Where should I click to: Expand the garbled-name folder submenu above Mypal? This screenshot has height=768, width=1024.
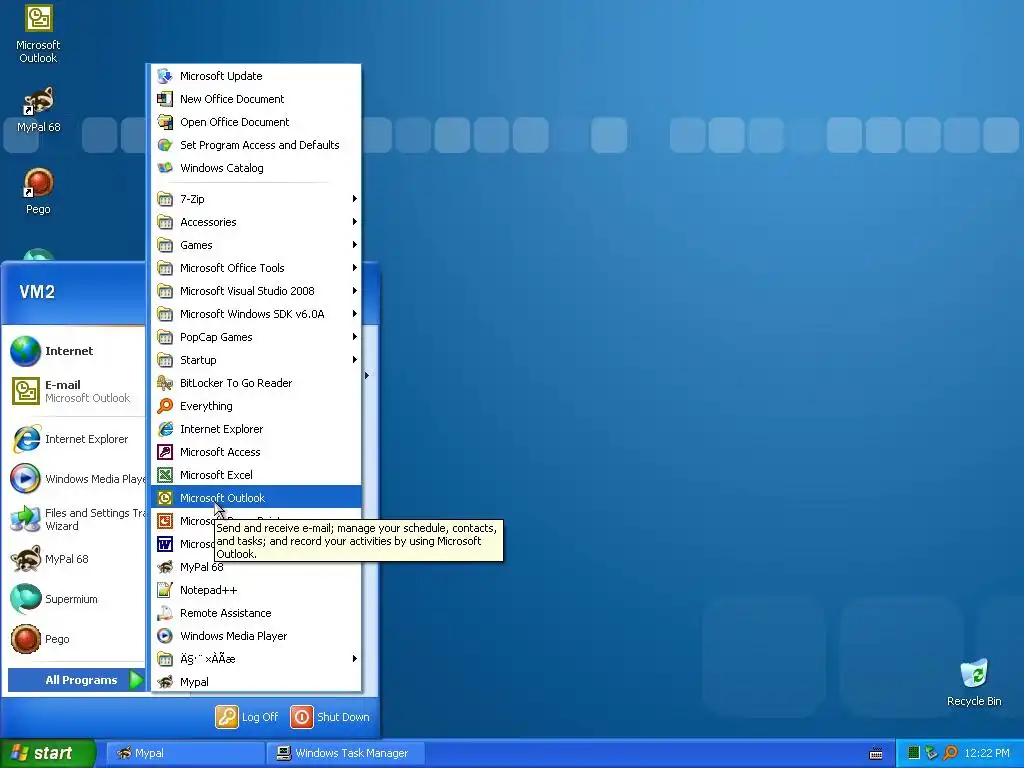point(256,658)
